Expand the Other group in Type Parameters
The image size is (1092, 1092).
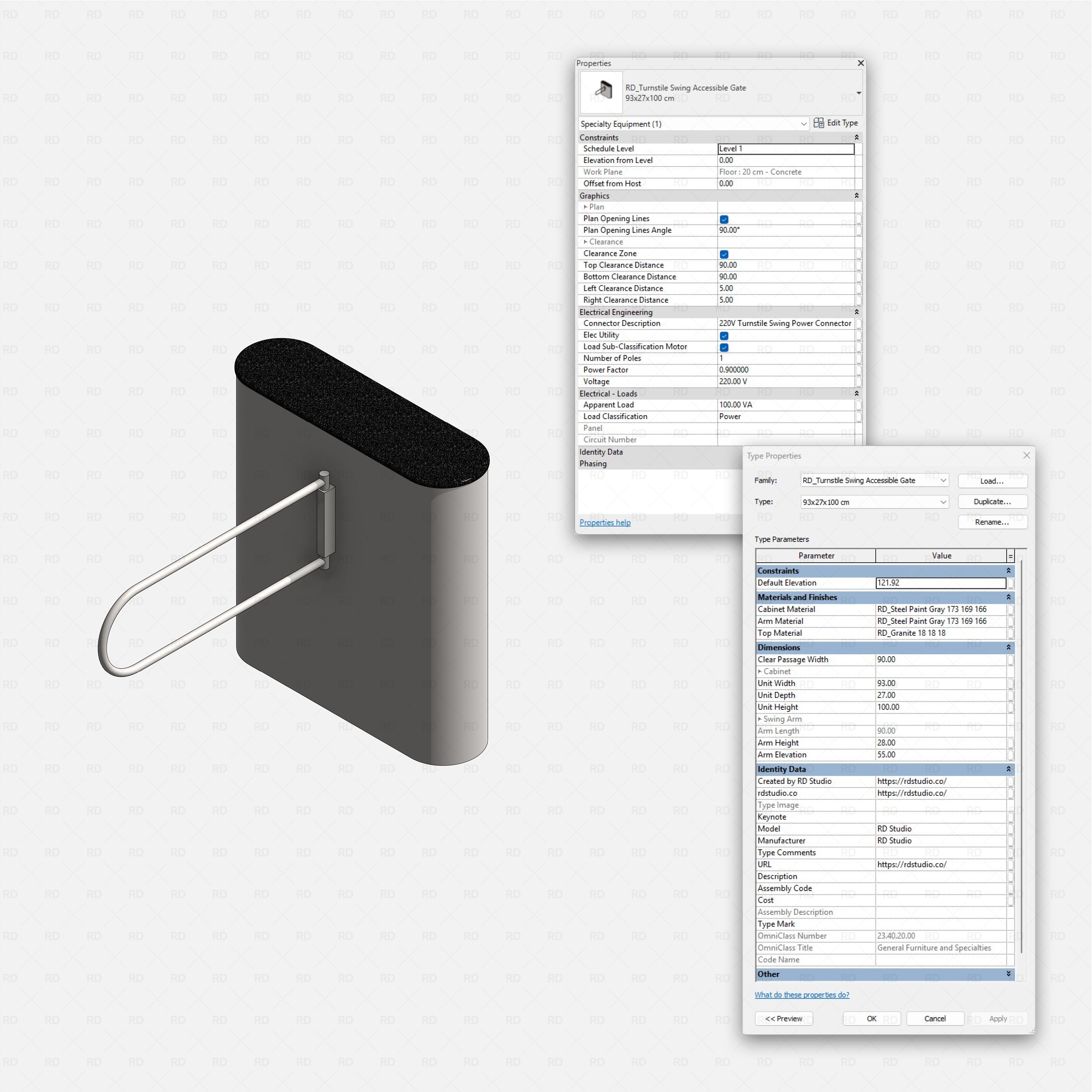[1008, 974]
